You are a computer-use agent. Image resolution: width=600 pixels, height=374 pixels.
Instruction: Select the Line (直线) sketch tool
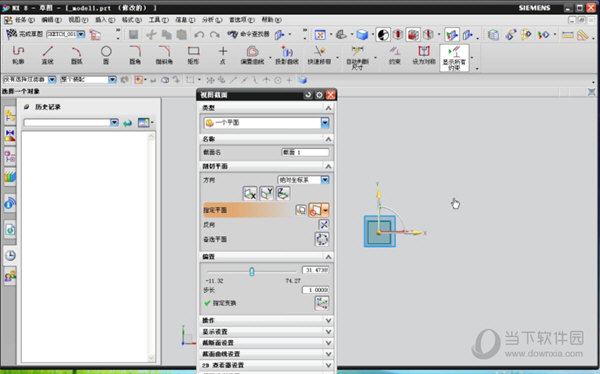click(x=47, y=55)
